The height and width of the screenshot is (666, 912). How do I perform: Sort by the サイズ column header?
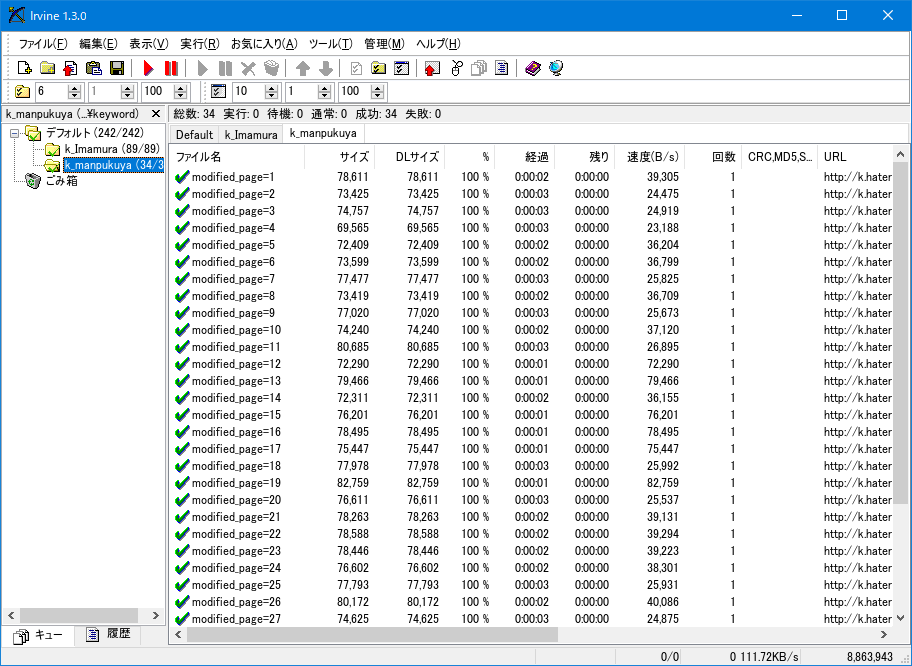coord(340,156)
